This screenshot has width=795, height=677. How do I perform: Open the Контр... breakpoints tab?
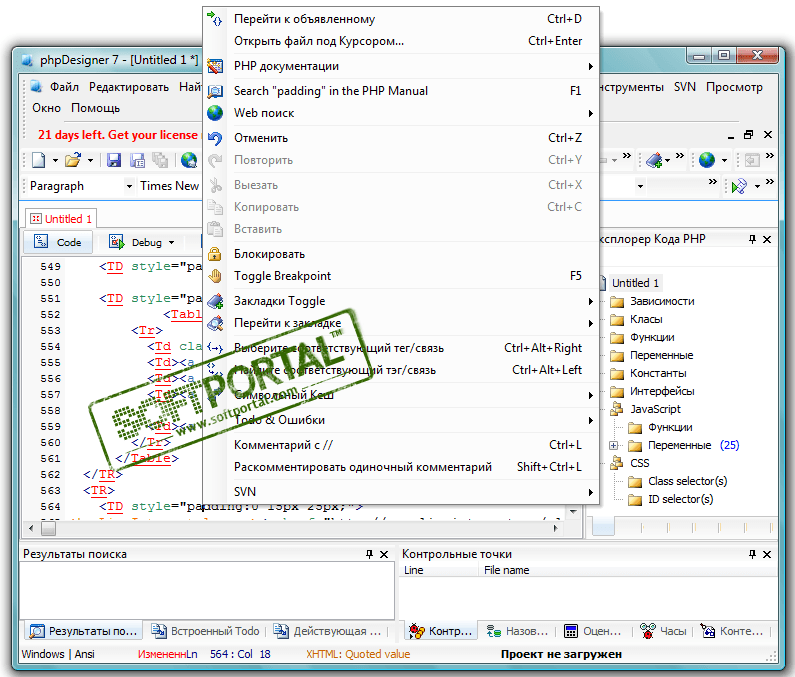pos(441,631)
